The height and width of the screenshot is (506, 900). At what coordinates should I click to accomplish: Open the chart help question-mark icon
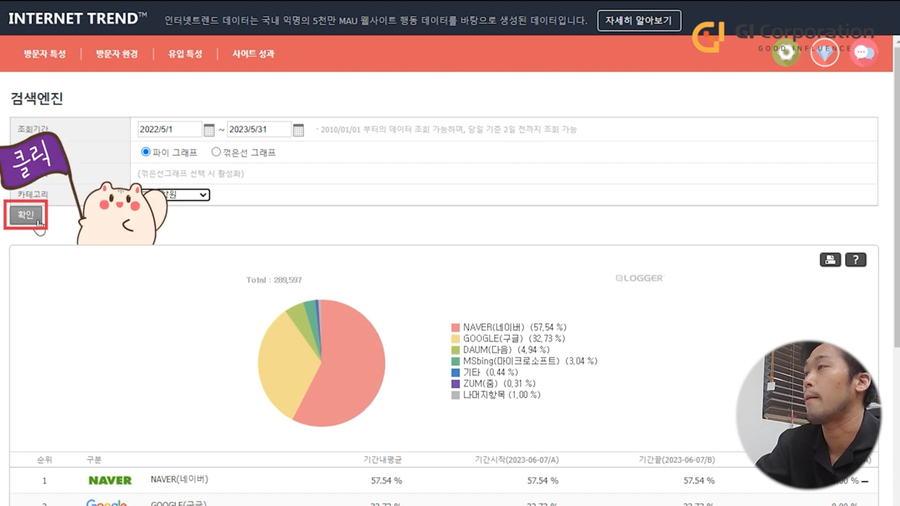pos(856,260)
